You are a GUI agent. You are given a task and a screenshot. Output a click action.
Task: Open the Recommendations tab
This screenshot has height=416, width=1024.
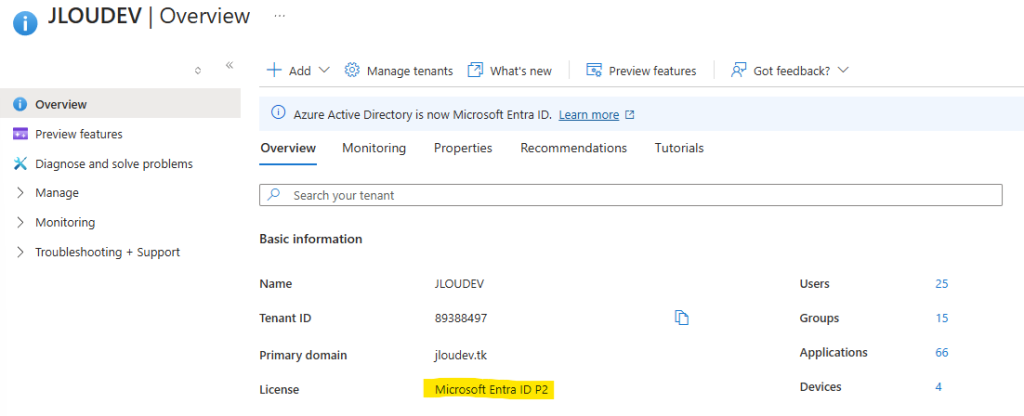tap(573, 148)
